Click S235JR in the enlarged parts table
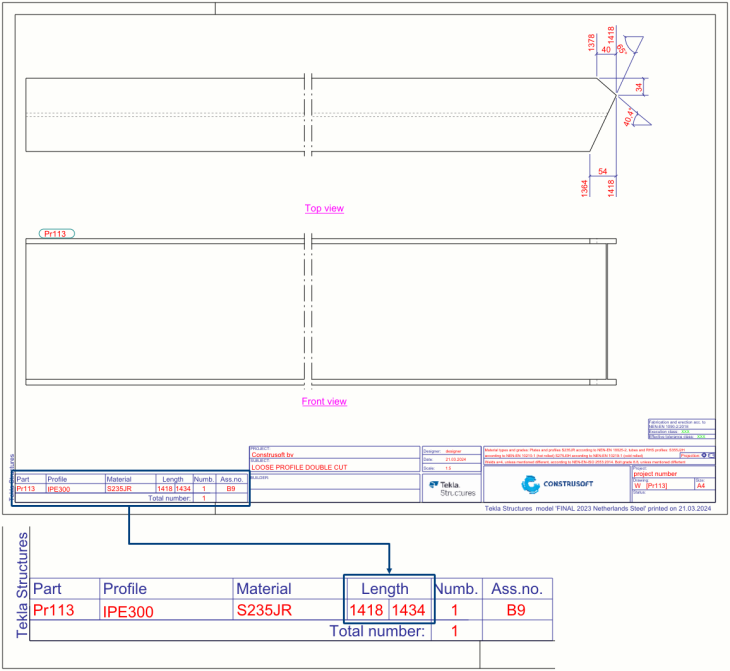The height and width of the screenshot is (671, 730). (x=264, y=610)
